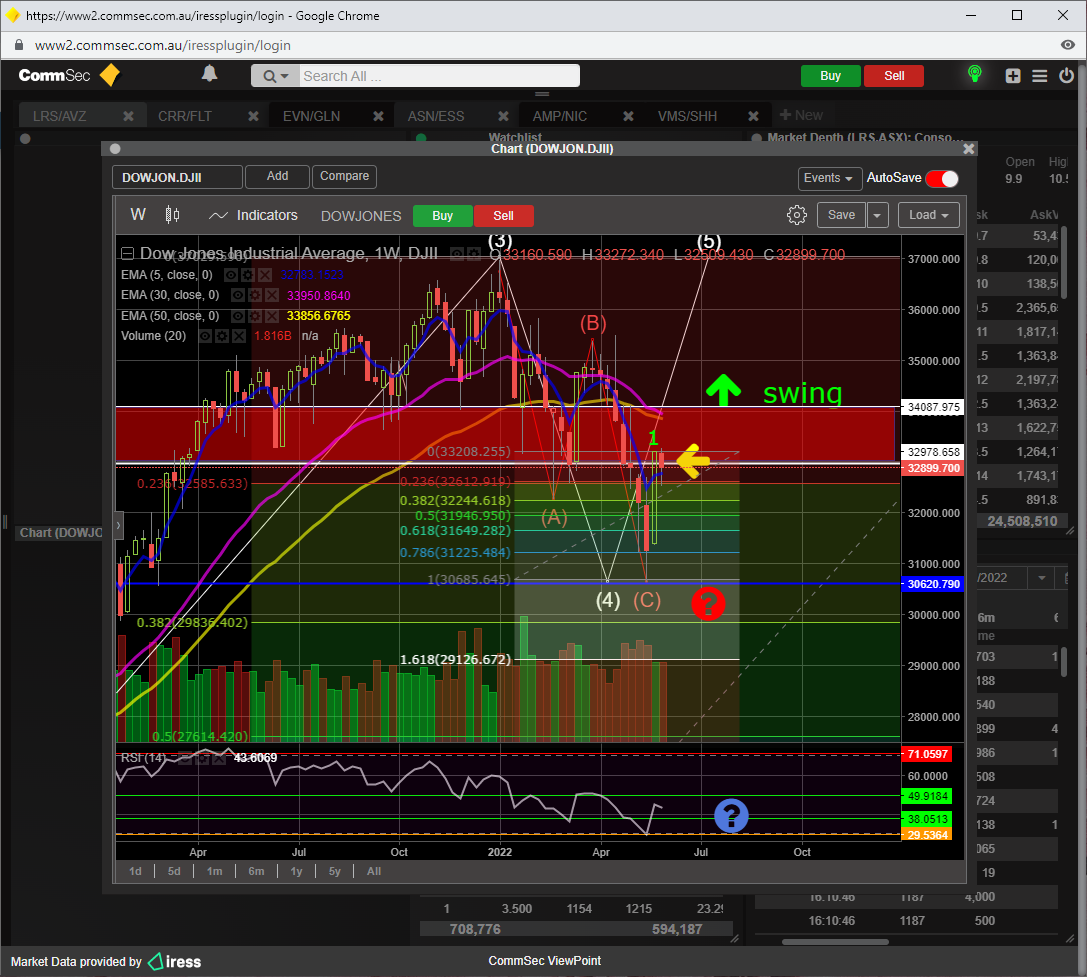Click the Compare button

click(344, 176)
